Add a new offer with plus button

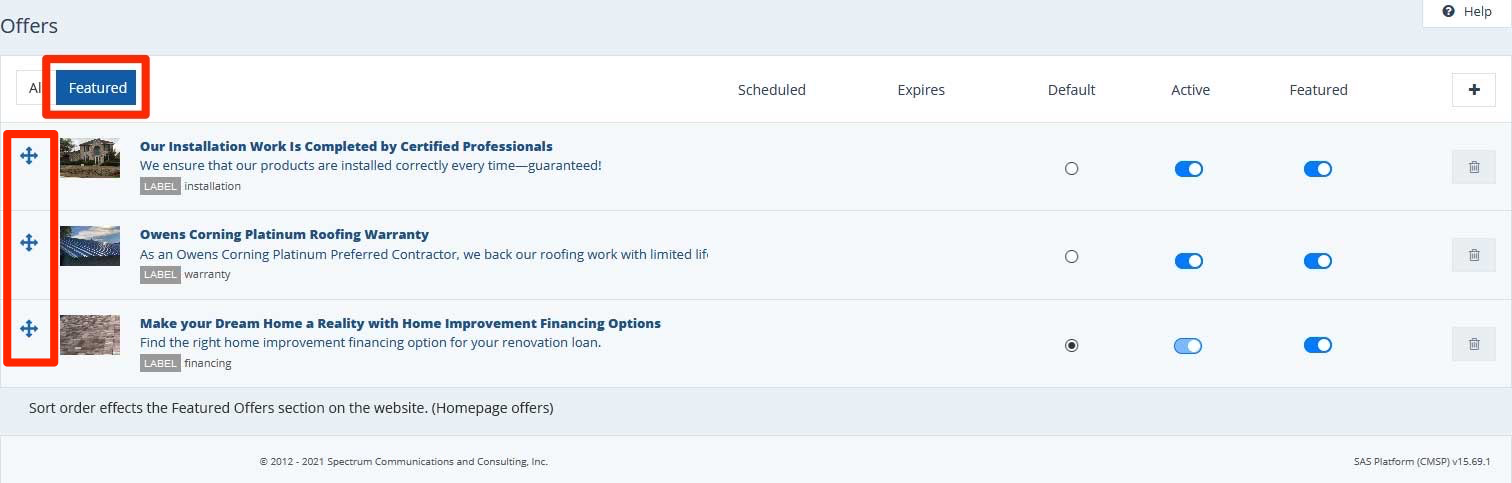pyautogui.click(x=1473, y=90)
